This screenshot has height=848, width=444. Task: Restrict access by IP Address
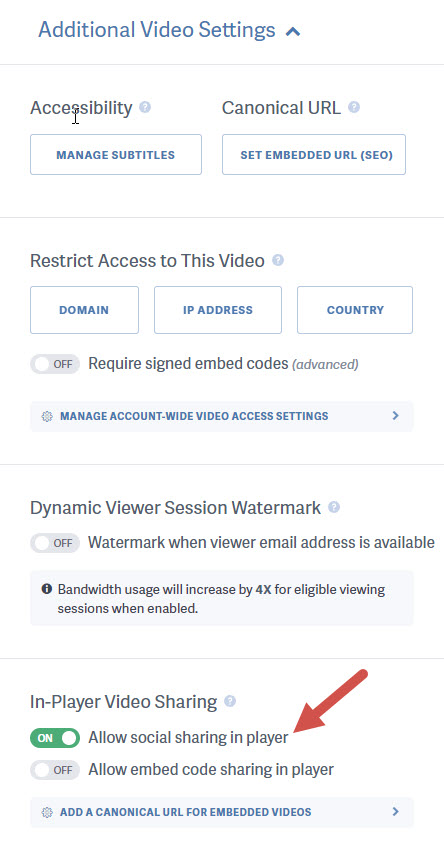pyautogui.click(x=218, y=310)
